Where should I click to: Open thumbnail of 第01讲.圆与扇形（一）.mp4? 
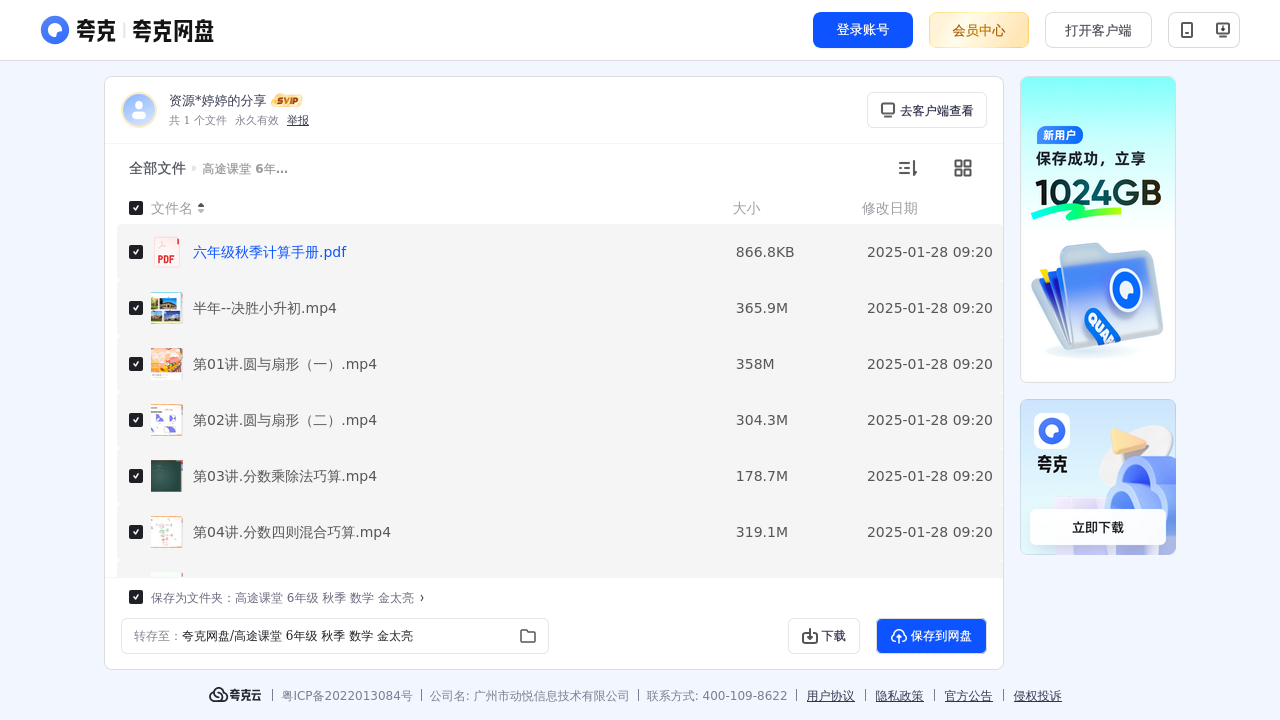(166, 364)
